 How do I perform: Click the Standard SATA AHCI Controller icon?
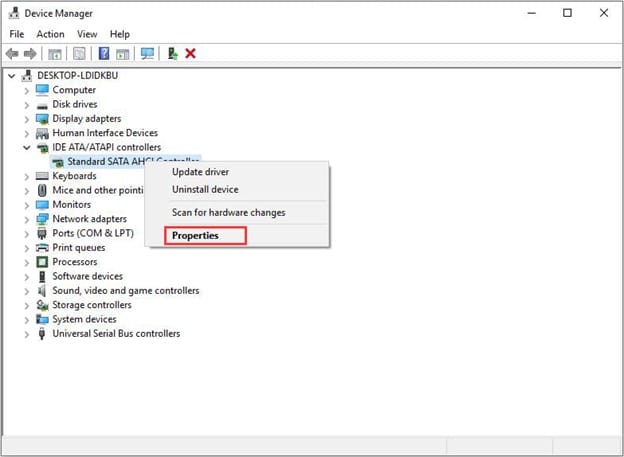click(x=58, y=162)
